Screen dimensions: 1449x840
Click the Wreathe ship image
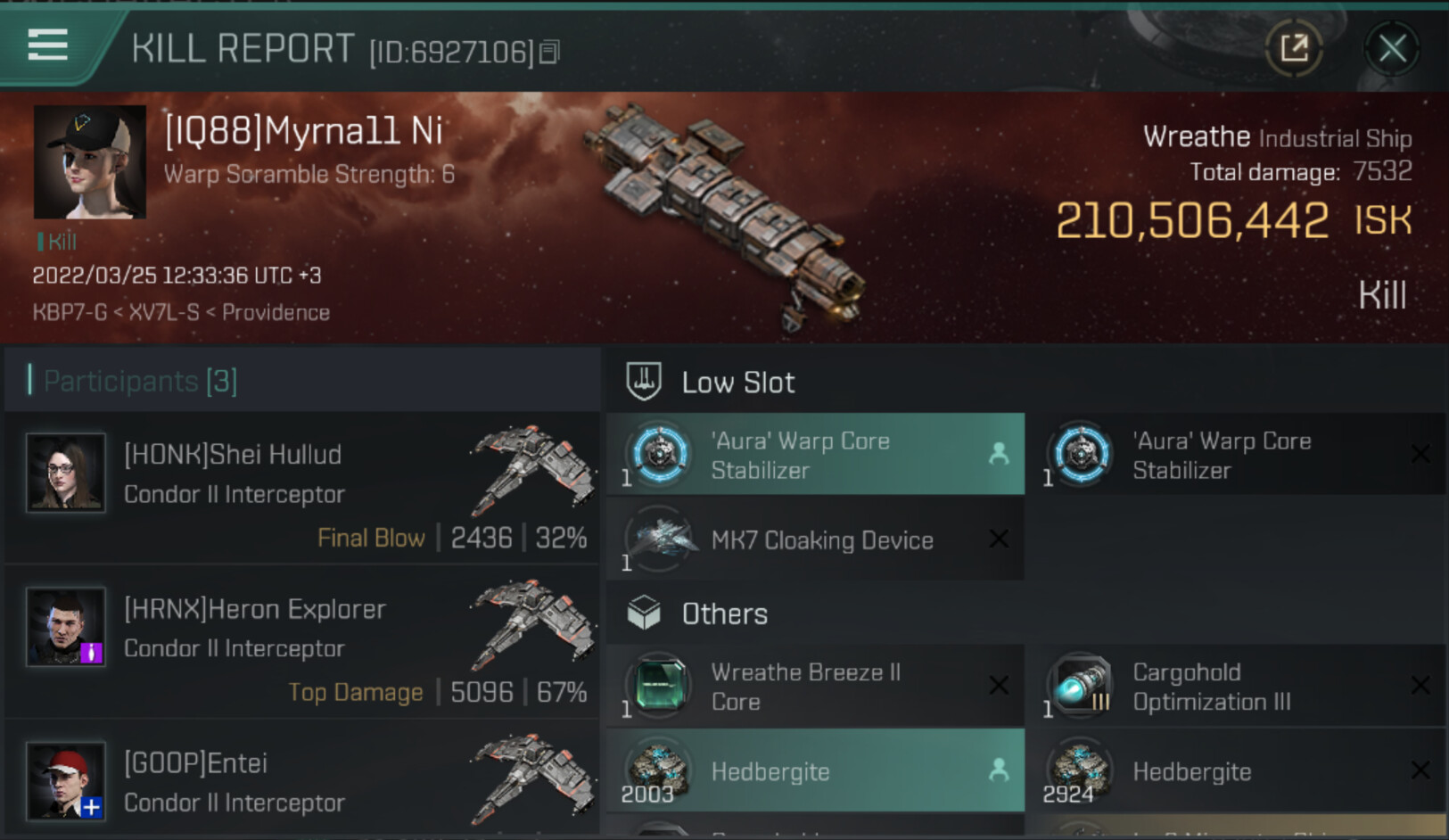(724, 214)
